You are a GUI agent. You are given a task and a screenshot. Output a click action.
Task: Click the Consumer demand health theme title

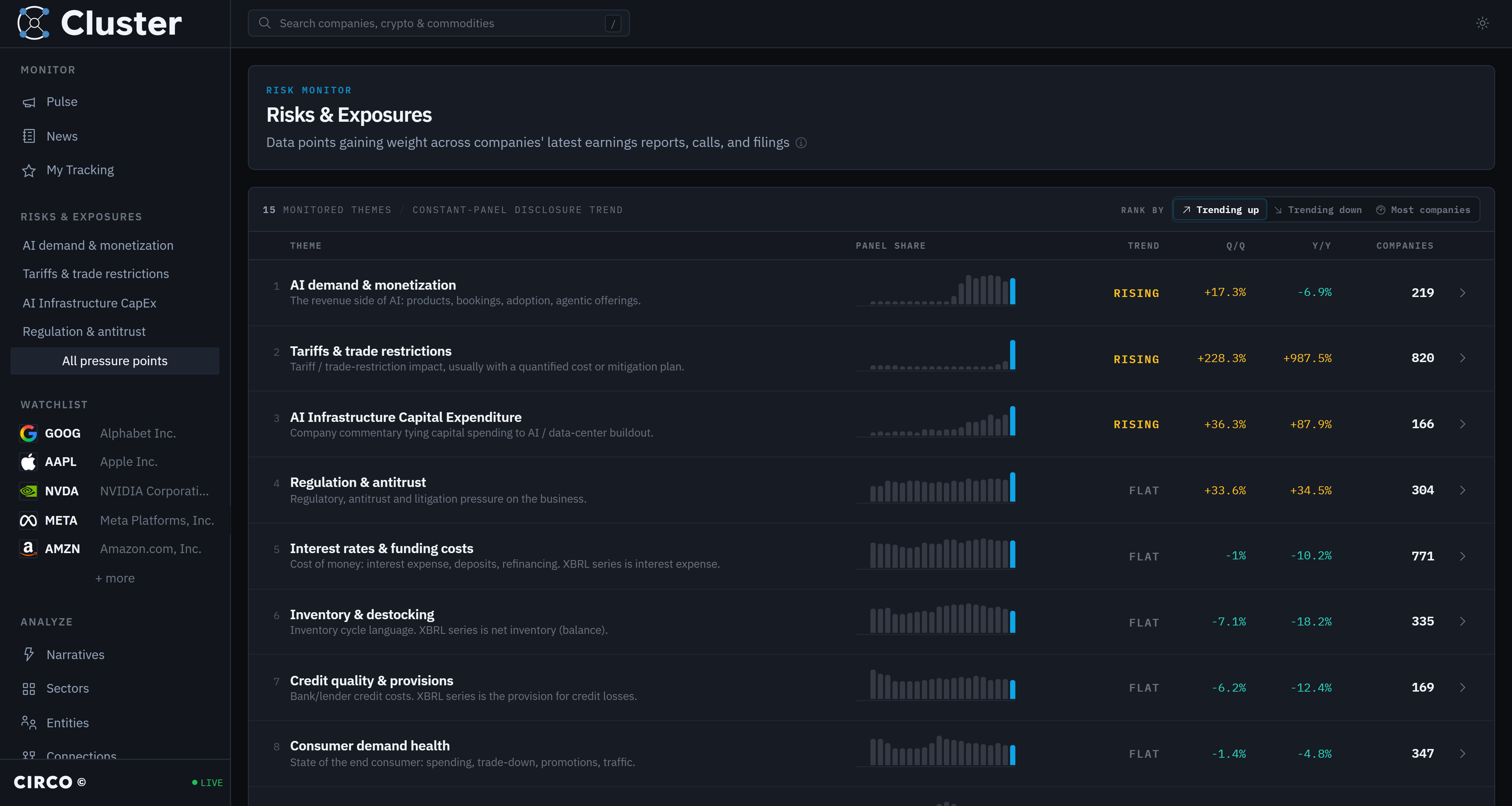(x=370, y=745)
